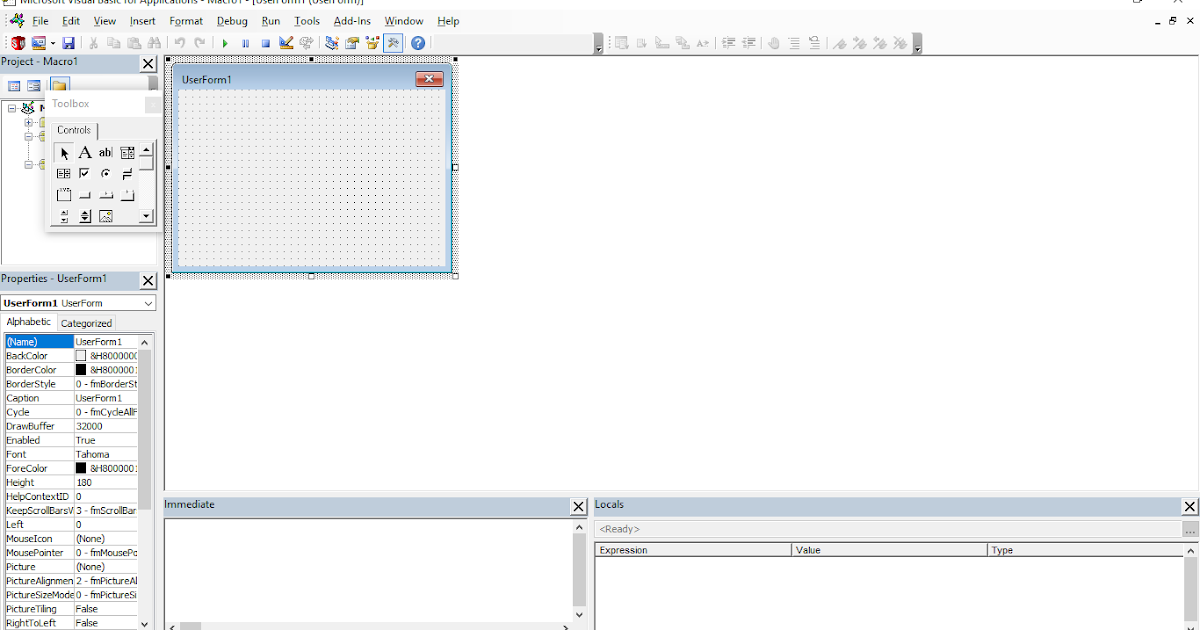Viewport: 1200px width, 630px height.
Task: Select the CheckBox control in the Toolbox
Action: tap(85, 173)
